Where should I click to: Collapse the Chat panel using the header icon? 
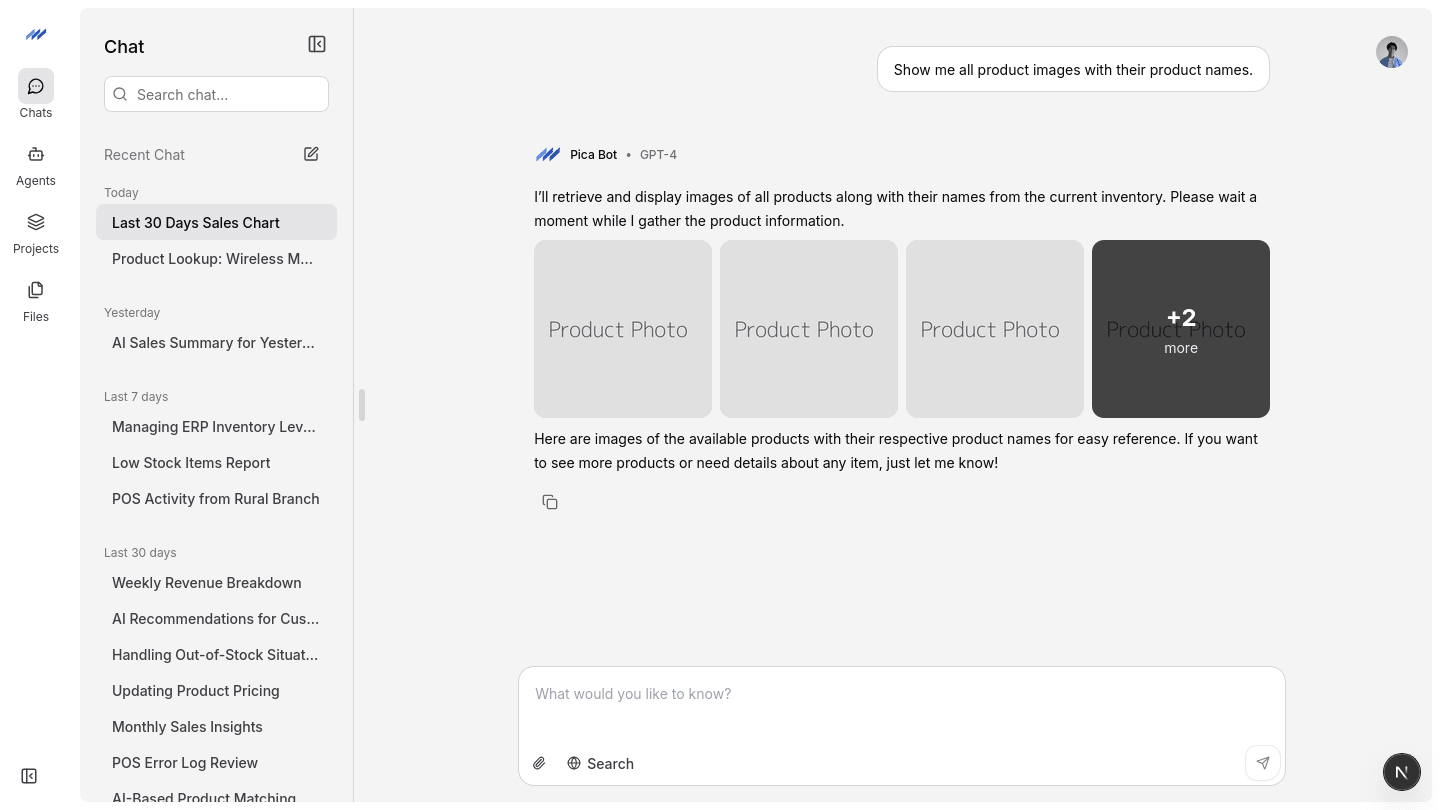click(317, 44)
